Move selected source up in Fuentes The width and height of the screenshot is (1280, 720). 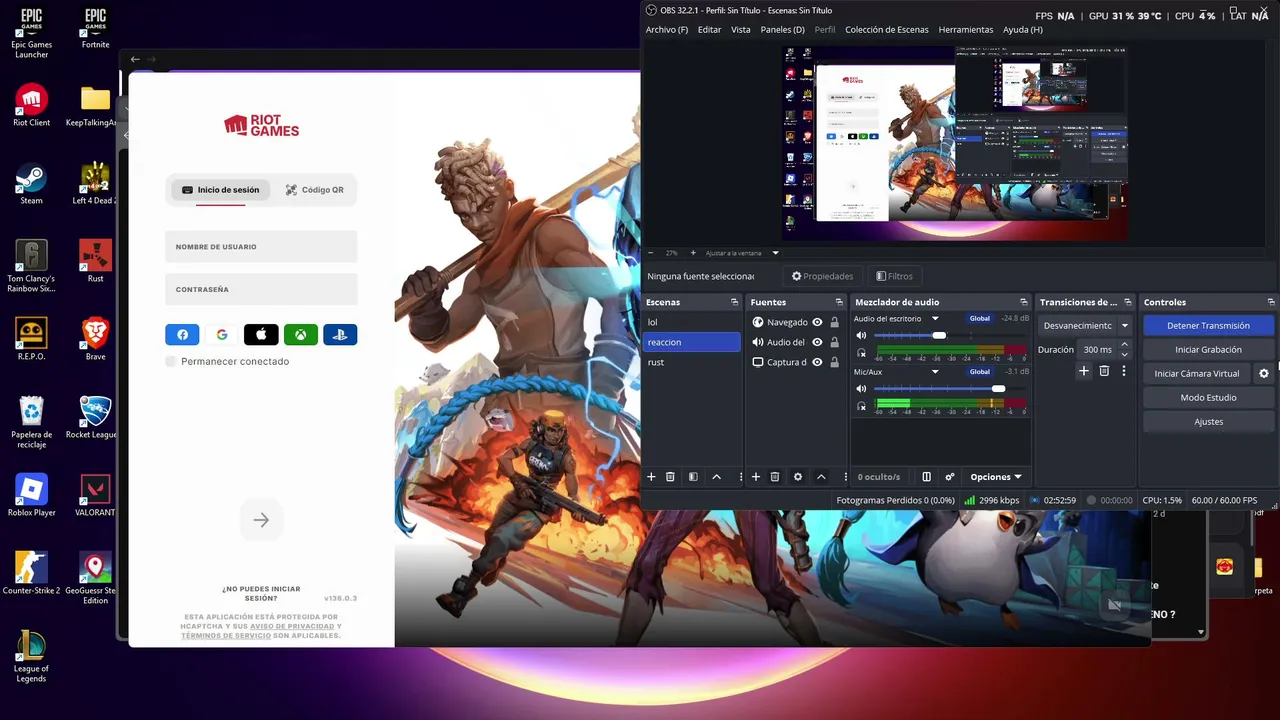click(x=821, y=477)
